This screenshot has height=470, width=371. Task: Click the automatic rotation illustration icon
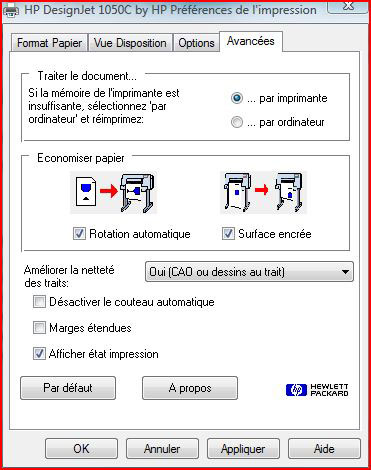pos(113,192)
